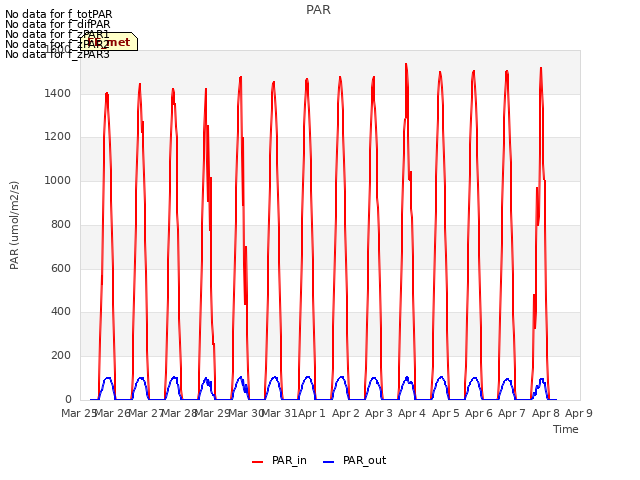Click the PAR chart title
Viewport: 640px width, 480px height.
pyautogui.click(x=318, y=10)
